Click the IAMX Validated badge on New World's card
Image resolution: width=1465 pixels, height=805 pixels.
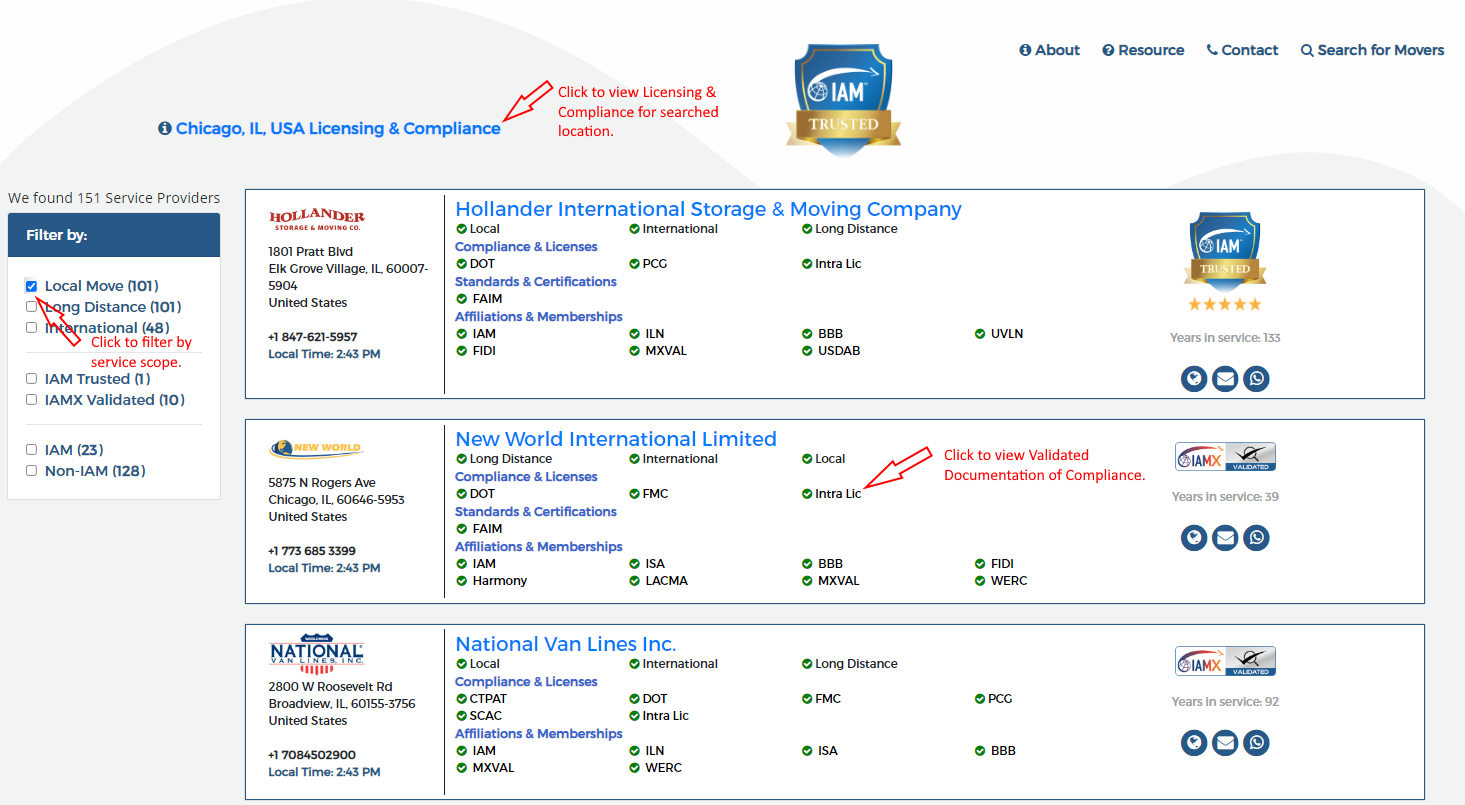1225,457
